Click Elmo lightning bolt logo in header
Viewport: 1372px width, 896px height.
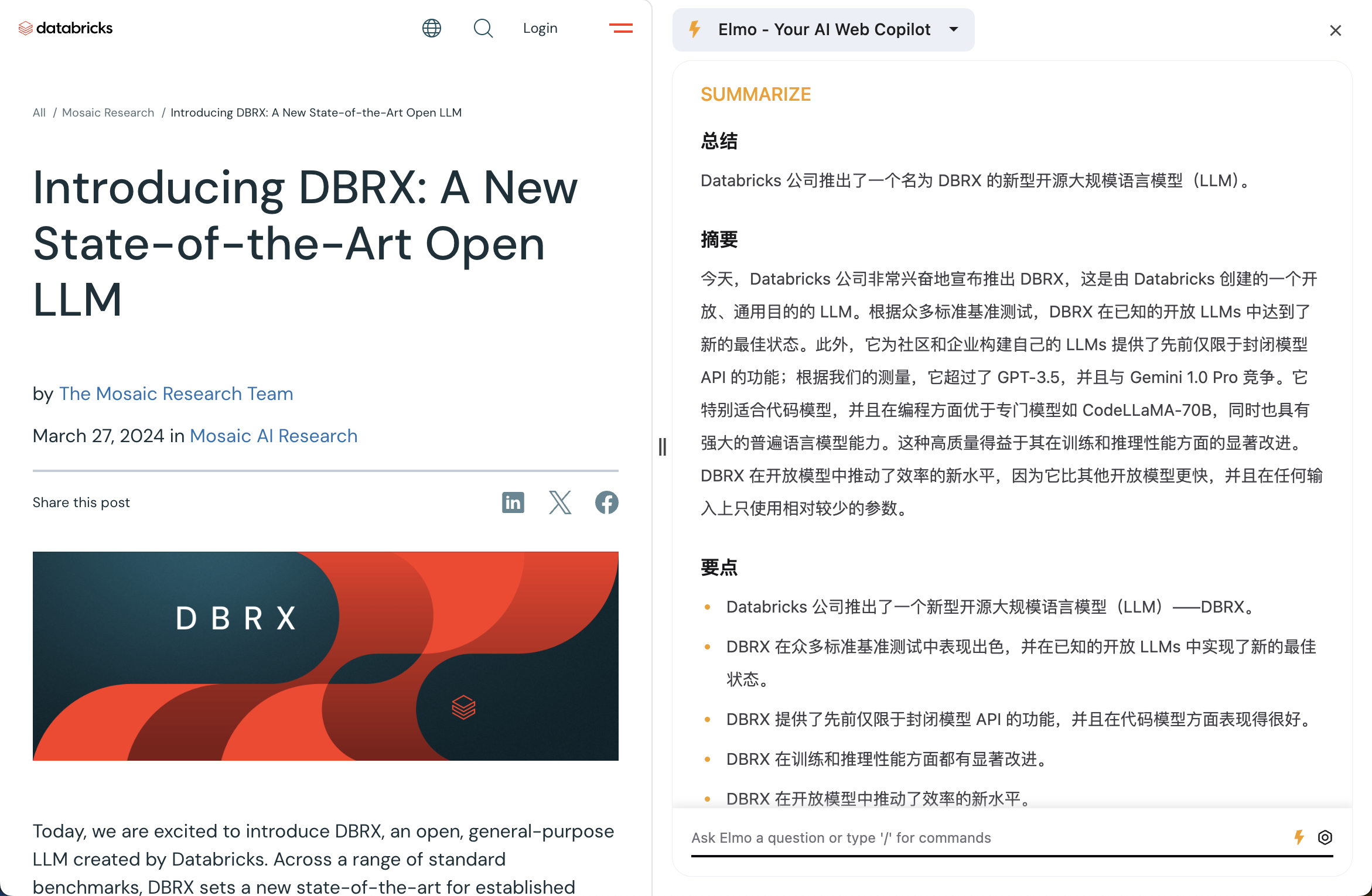(x=695, y=29)
